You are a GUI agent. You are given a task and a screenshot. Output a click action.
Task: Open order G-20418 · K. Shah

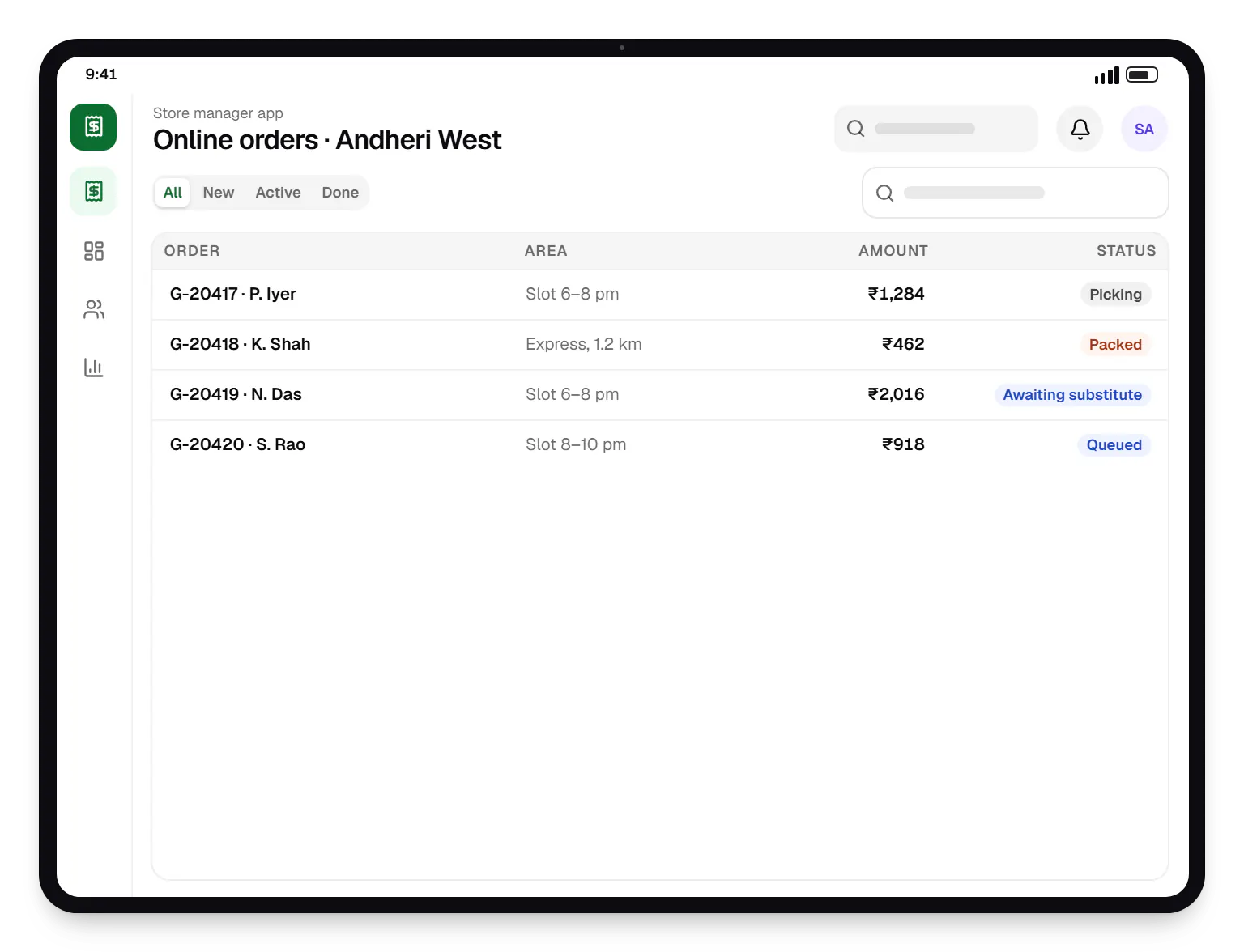[659, 345]
